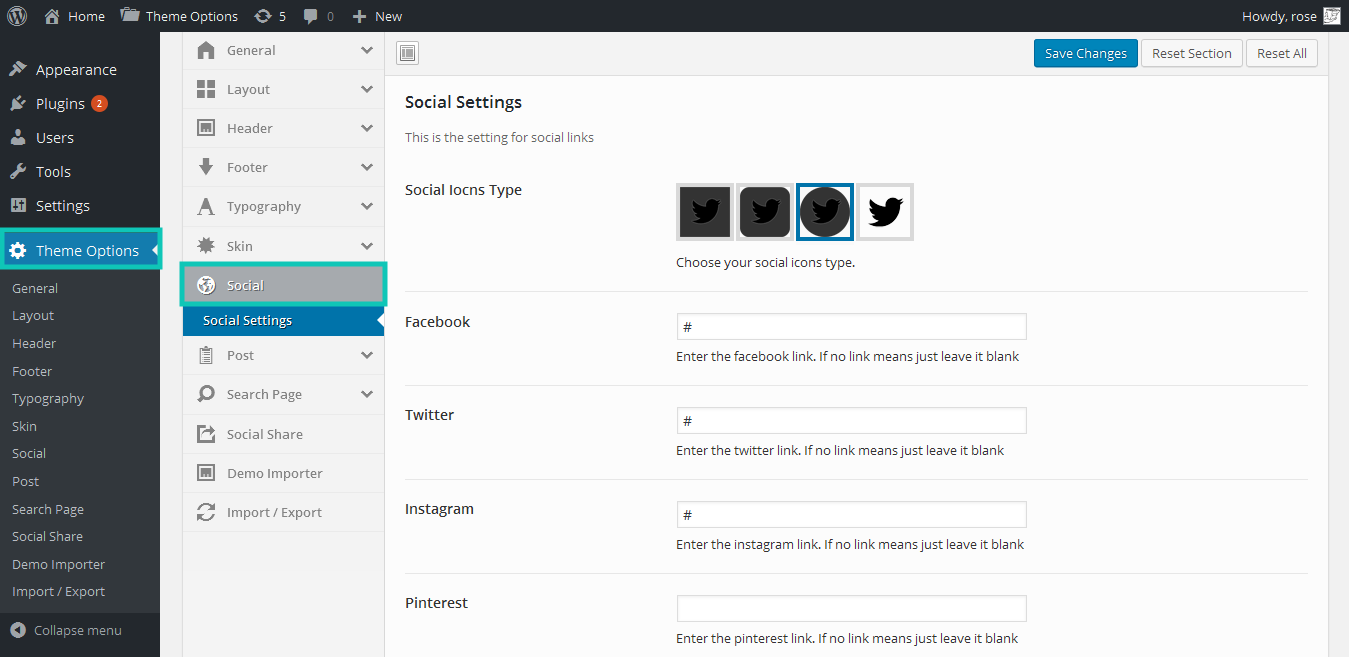The image size is (1349, 657).
Task: Click the Collapse menu arrow icon
Action: (18, 630)
